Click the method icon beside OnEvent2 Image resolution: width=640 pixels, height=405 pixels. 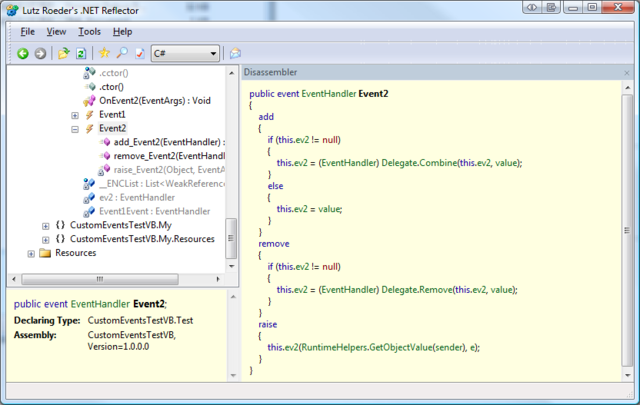89,101
